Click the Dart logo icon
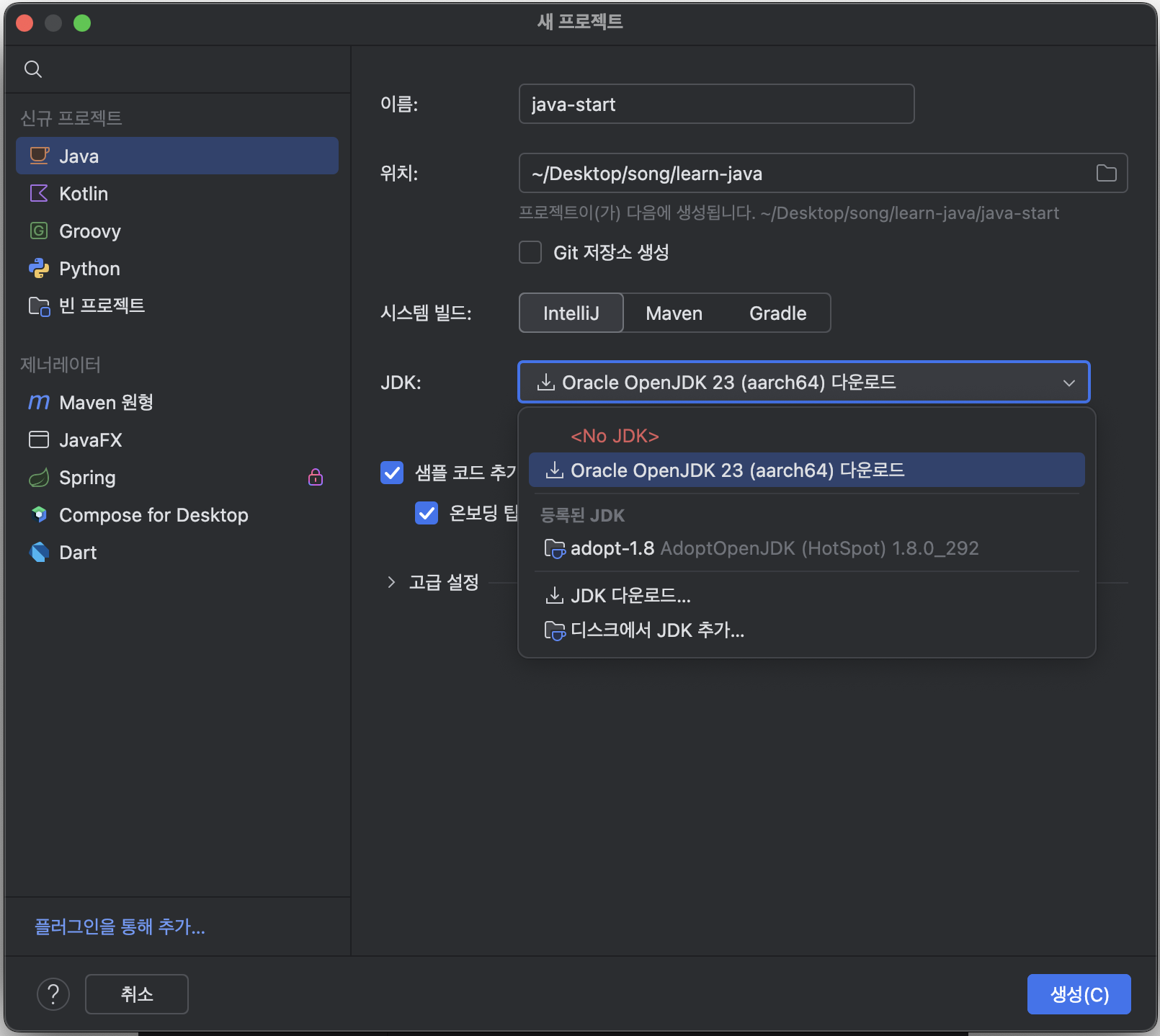The height and width of the screenshot is (1036, 1160). [x=39, y=552]
